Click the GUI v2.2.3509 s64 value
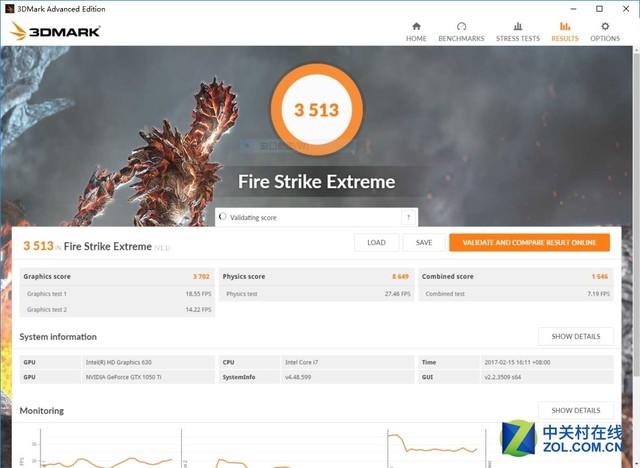 (x=502, y=377)
